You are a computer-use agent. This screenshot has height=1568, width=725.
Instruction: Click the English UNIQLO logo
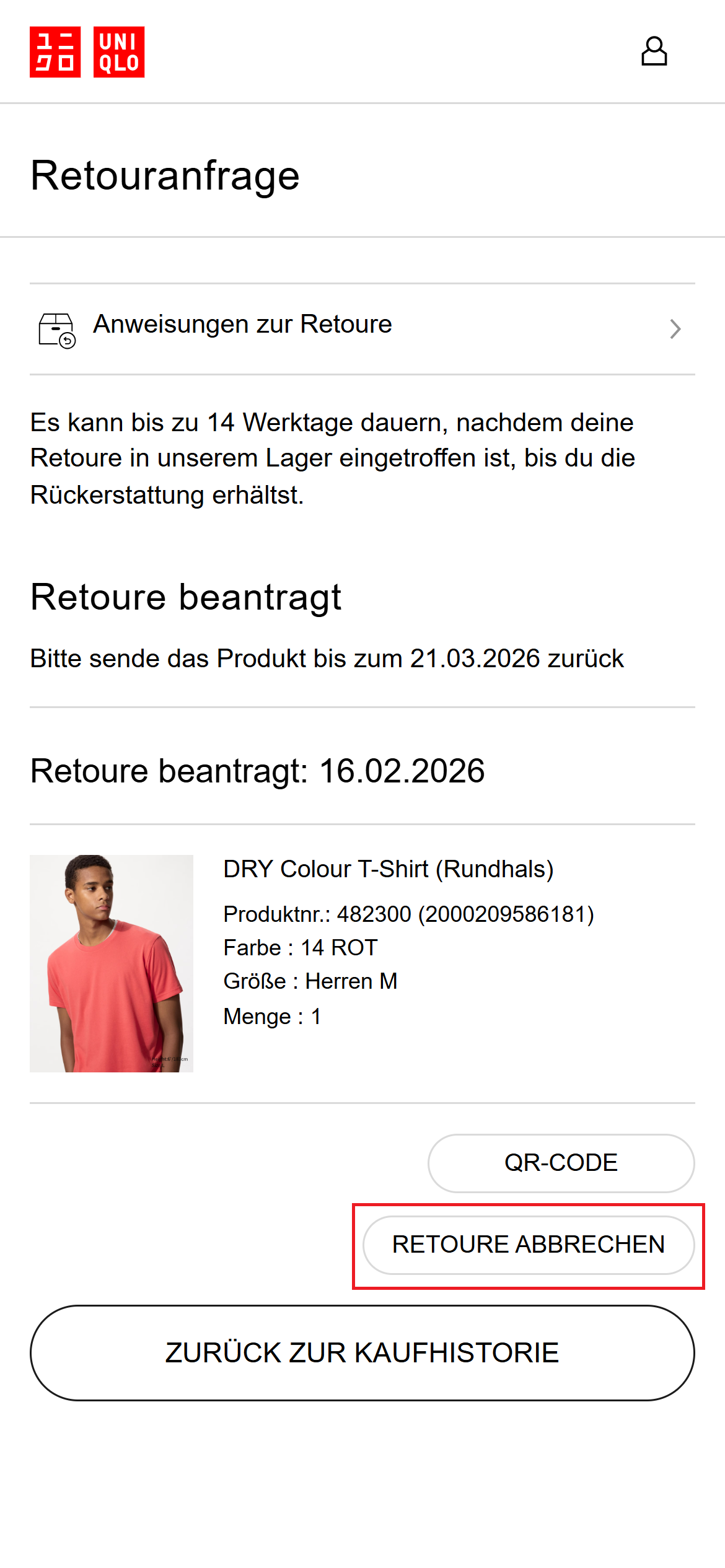coord(119,52)
